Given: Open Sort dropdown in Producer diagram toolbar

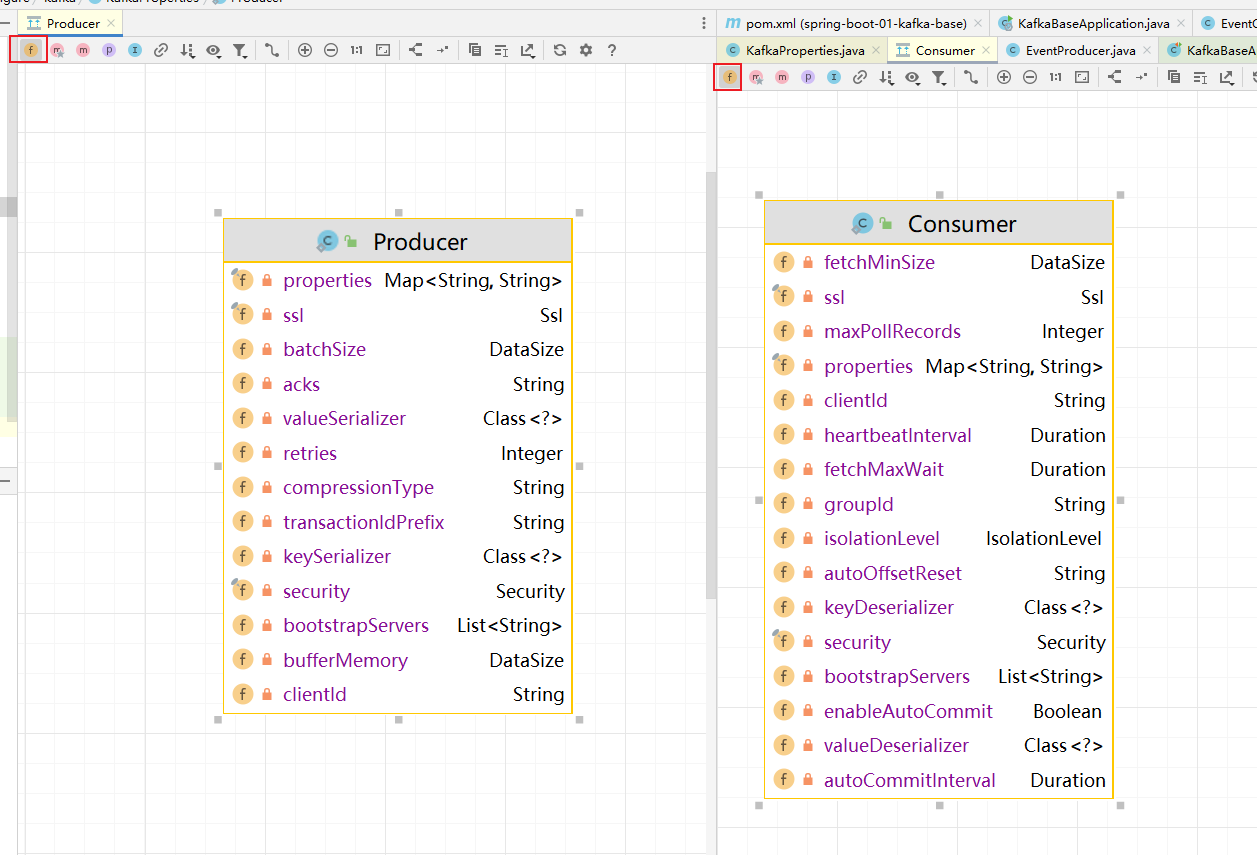Looking at the screenshot, I should [187, 50].
